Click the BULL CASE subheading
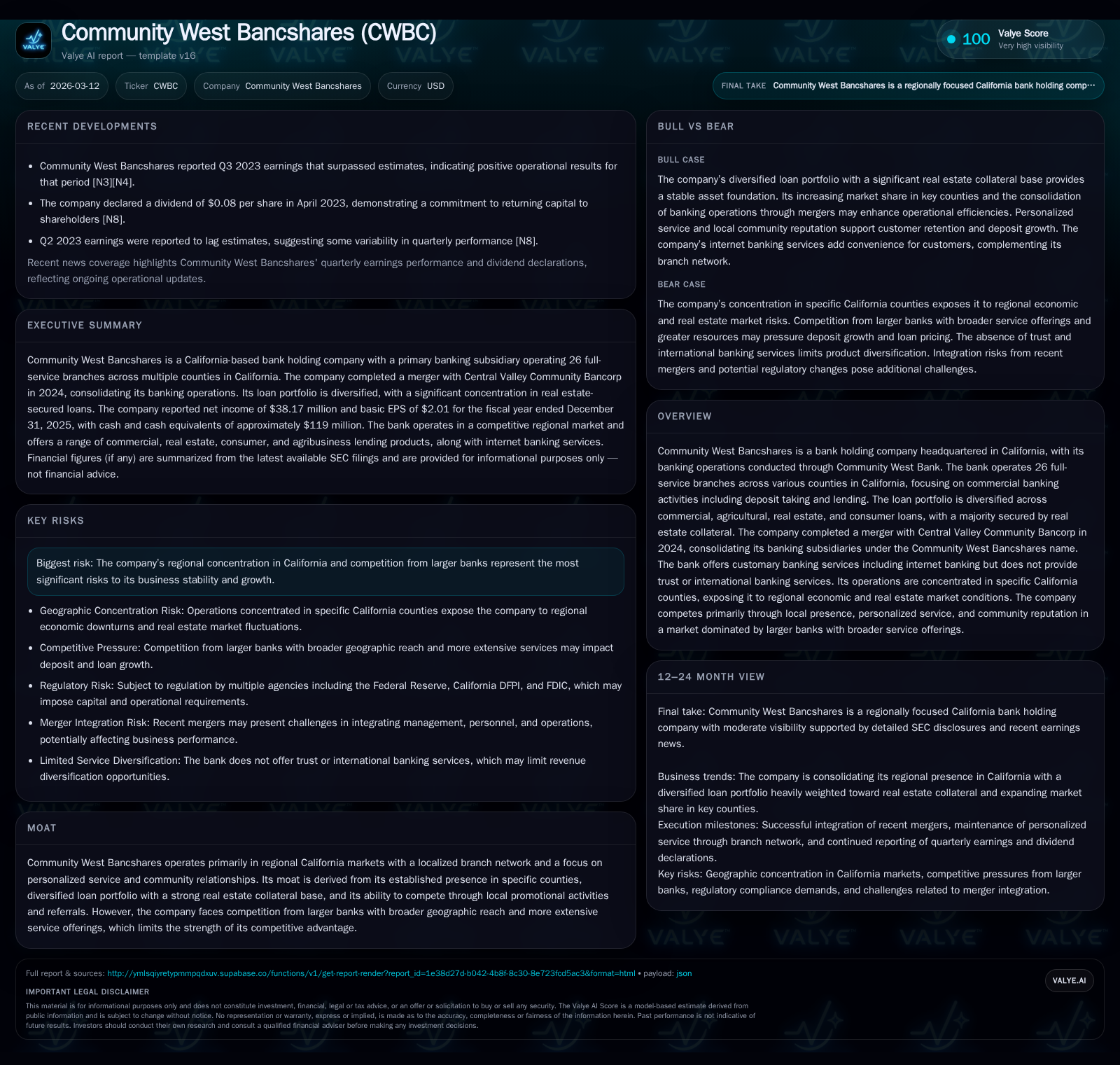1120x1065 pixels. [681, 160]
